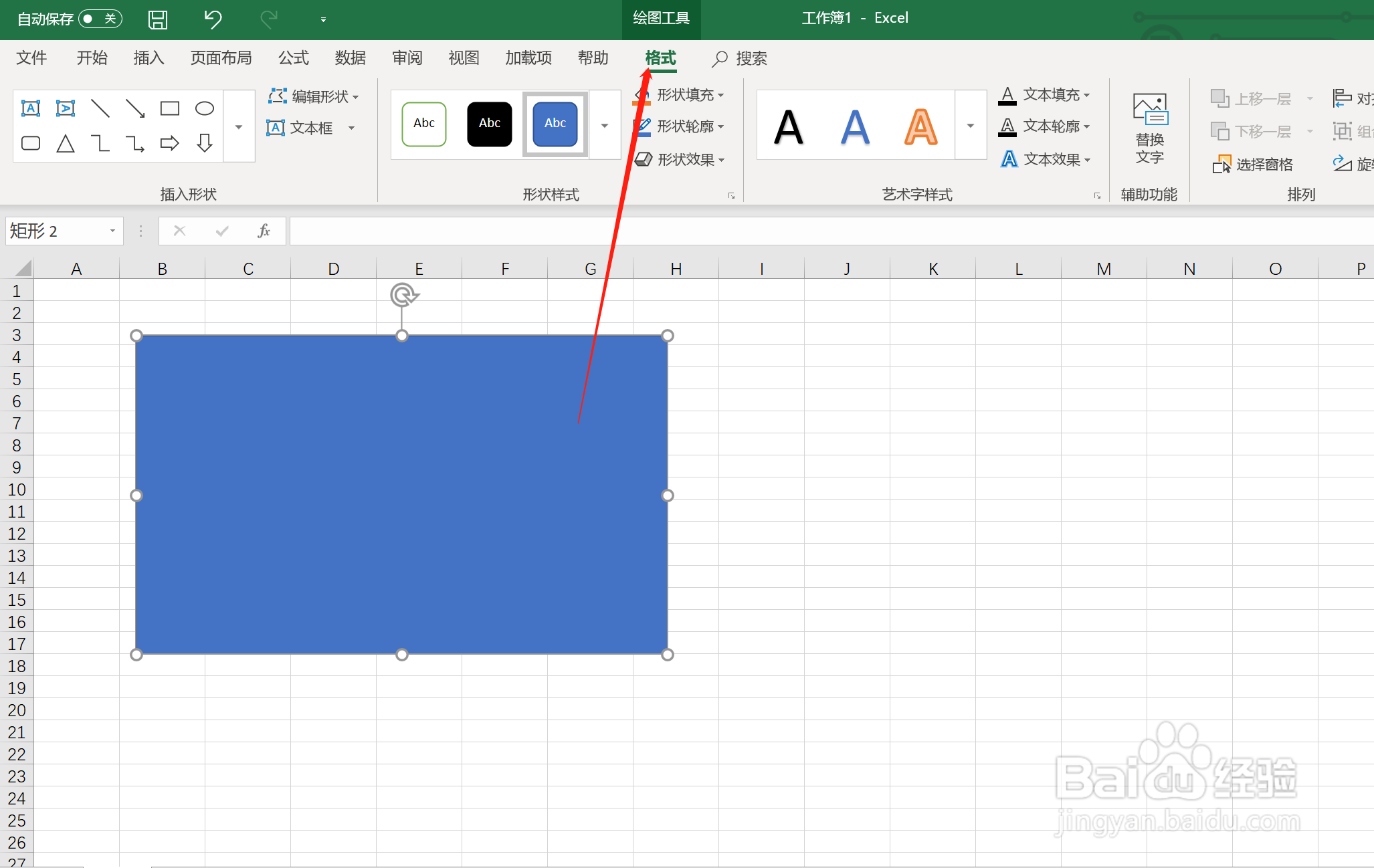The height and width of the screenshot is (868, 1374).
Task: Click the insert function fx icon
Action: click(x=264, y=231)
